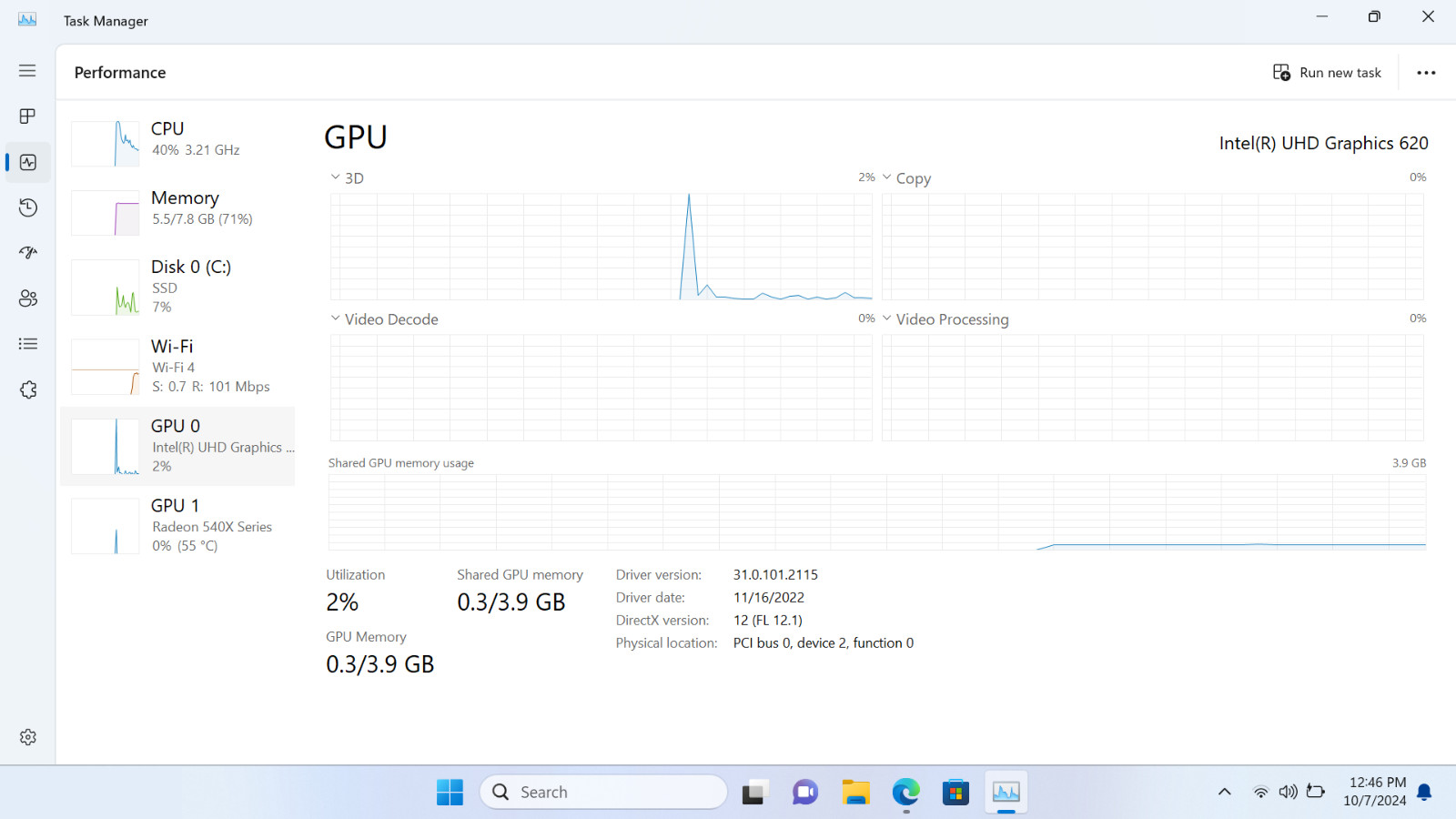This screenshot has width=1456, height=819.
Task: Click the Run new task button
Action: 1327,73
